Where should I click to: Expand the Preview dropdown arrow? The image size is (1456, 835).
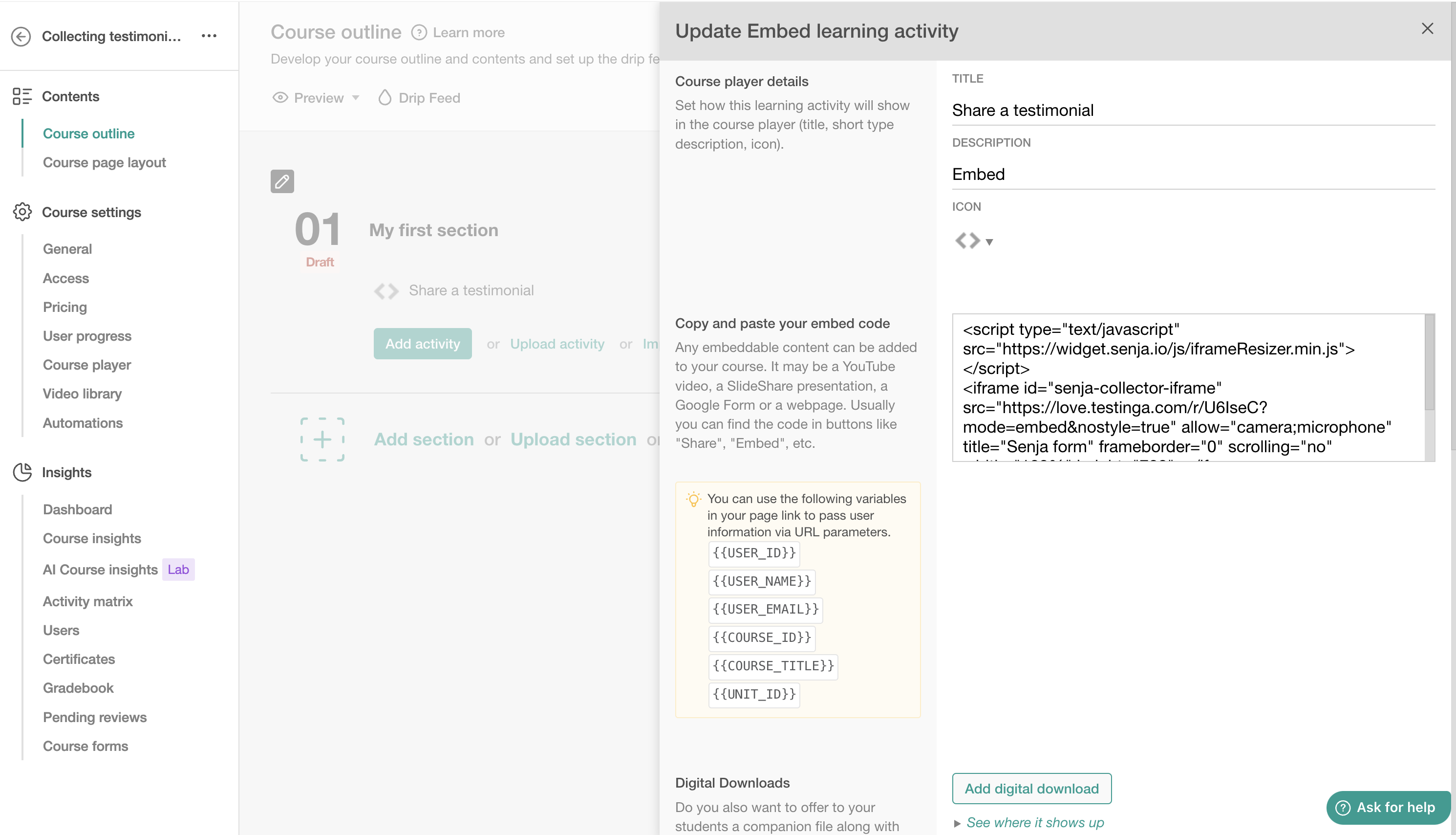pyautogui.click(x=356, y=97)
